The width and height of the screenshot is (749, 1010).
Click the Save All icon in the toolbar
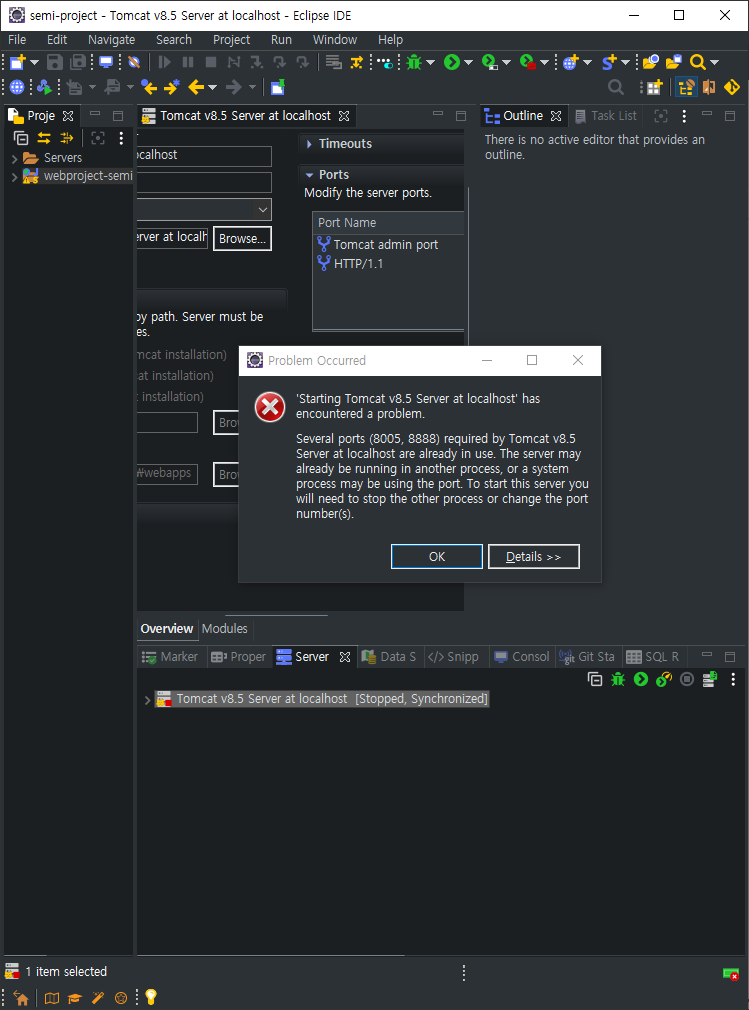[78, 62]
